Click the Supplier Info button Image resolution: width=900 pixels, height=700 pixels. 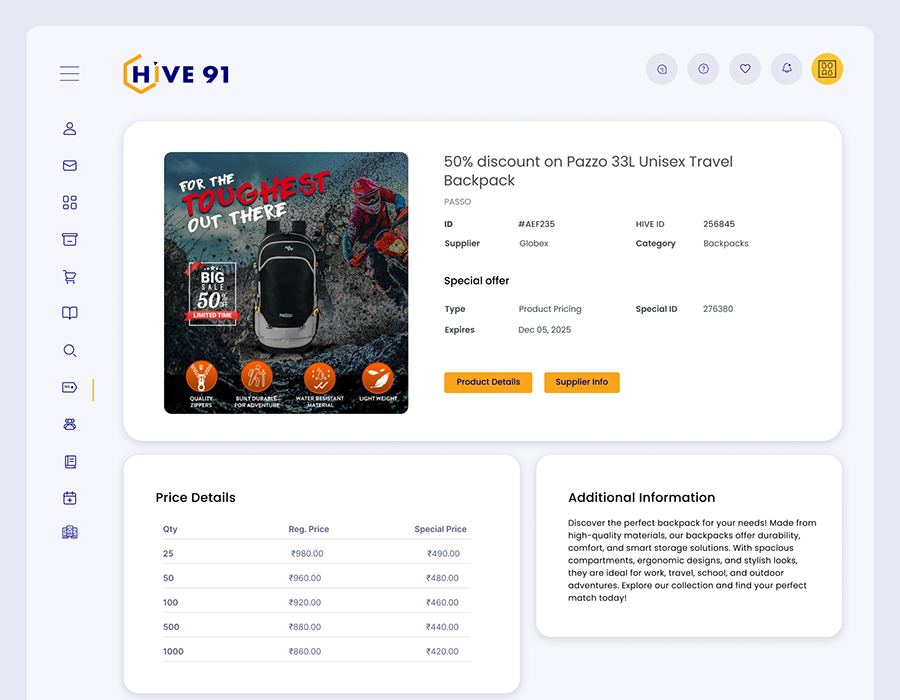581,382
